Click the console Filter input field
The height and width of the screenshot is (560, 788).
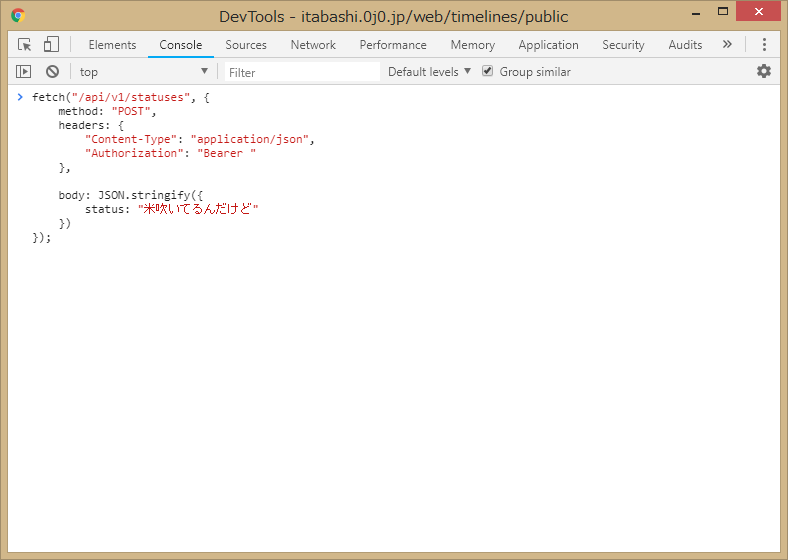pos(302,72)
